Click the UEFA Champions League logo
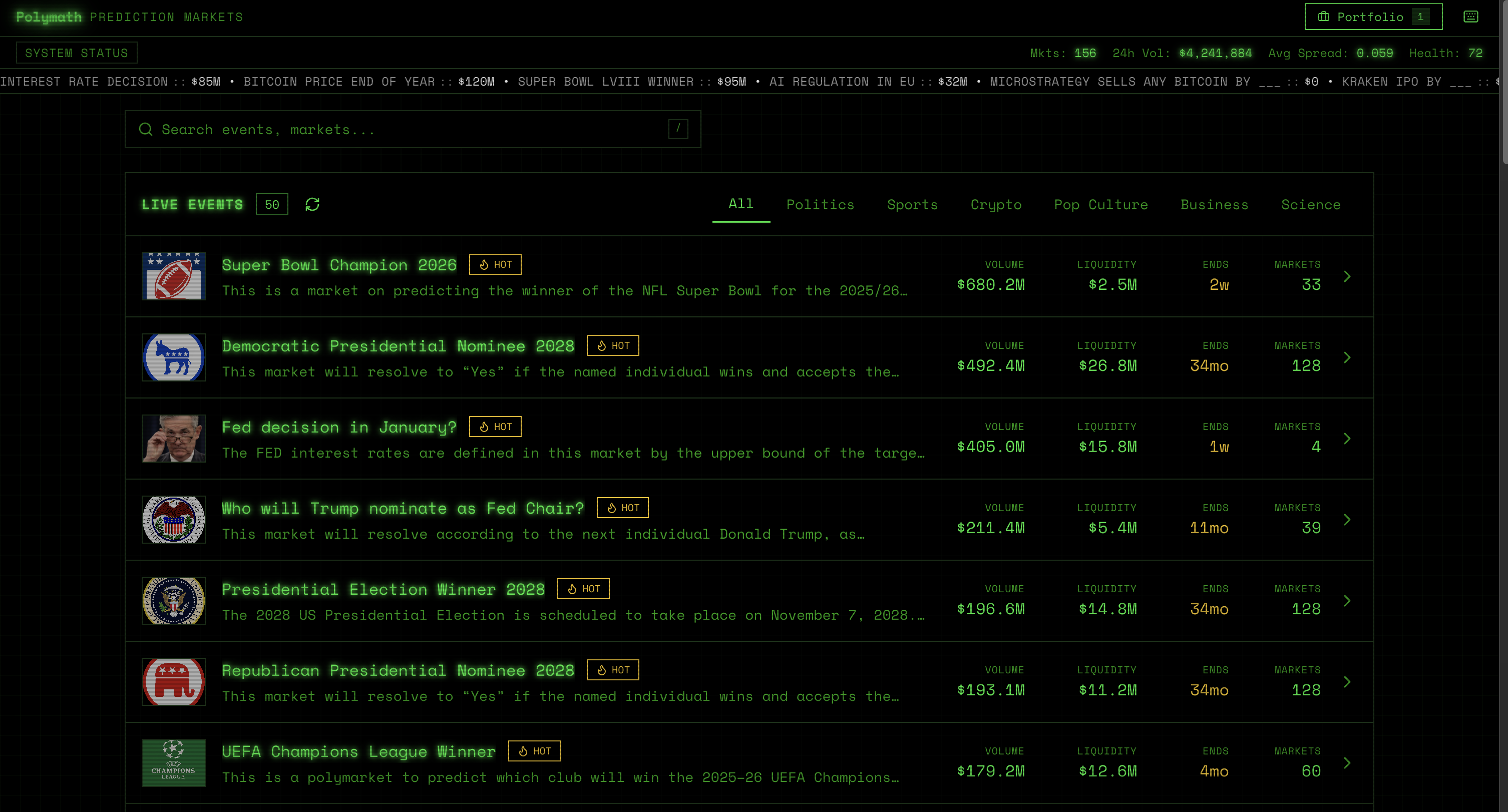1508x812 pixels. coord(173,762)
